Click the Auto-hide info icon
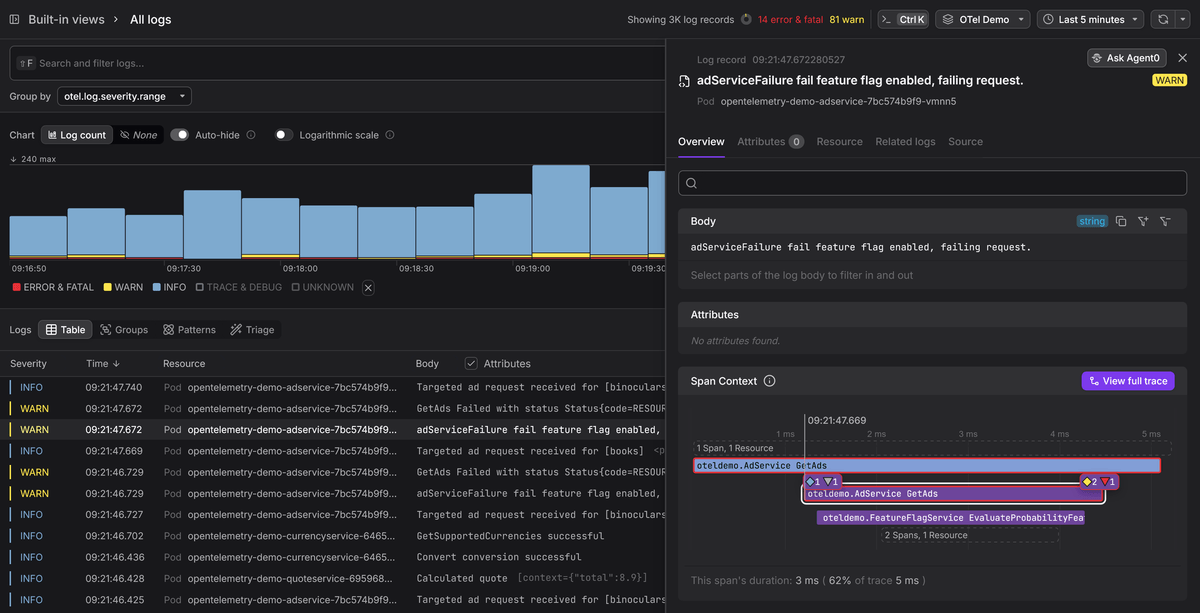The image size is (1200, 613). pyautogui.click(x=251, y=135)
